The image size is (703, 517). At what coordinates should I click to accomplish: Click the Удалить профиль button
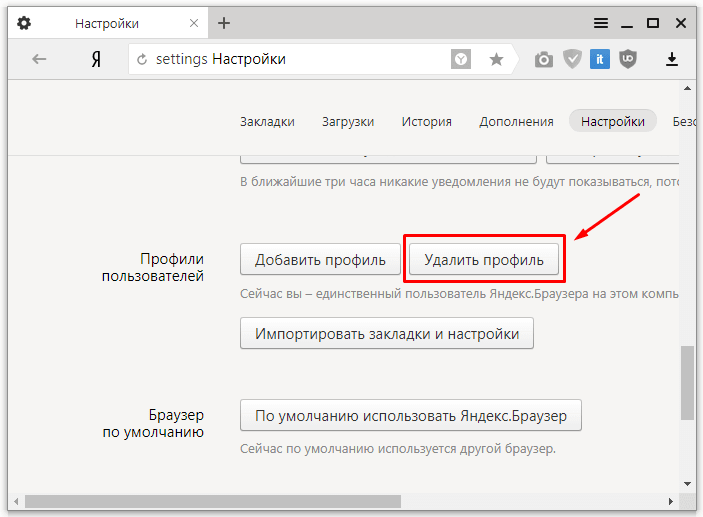[484, 259]
